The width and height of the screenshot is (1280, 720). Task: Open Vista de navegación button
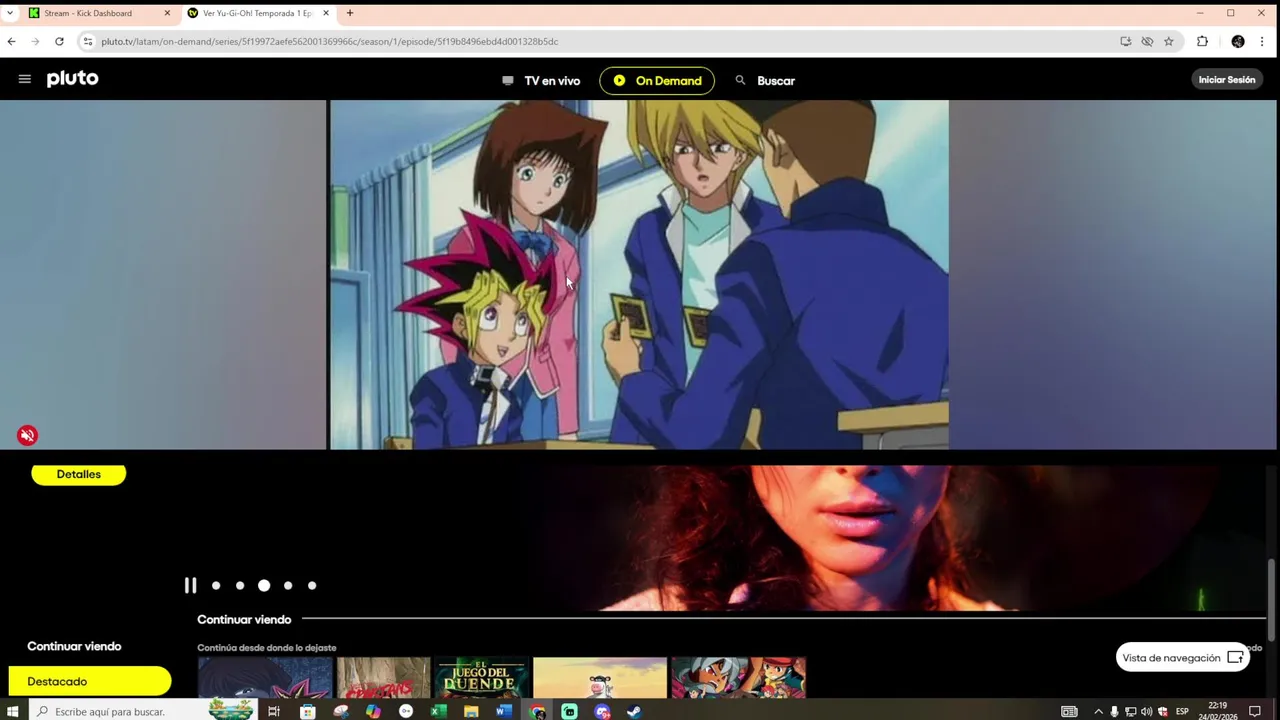click(1183, 658)
